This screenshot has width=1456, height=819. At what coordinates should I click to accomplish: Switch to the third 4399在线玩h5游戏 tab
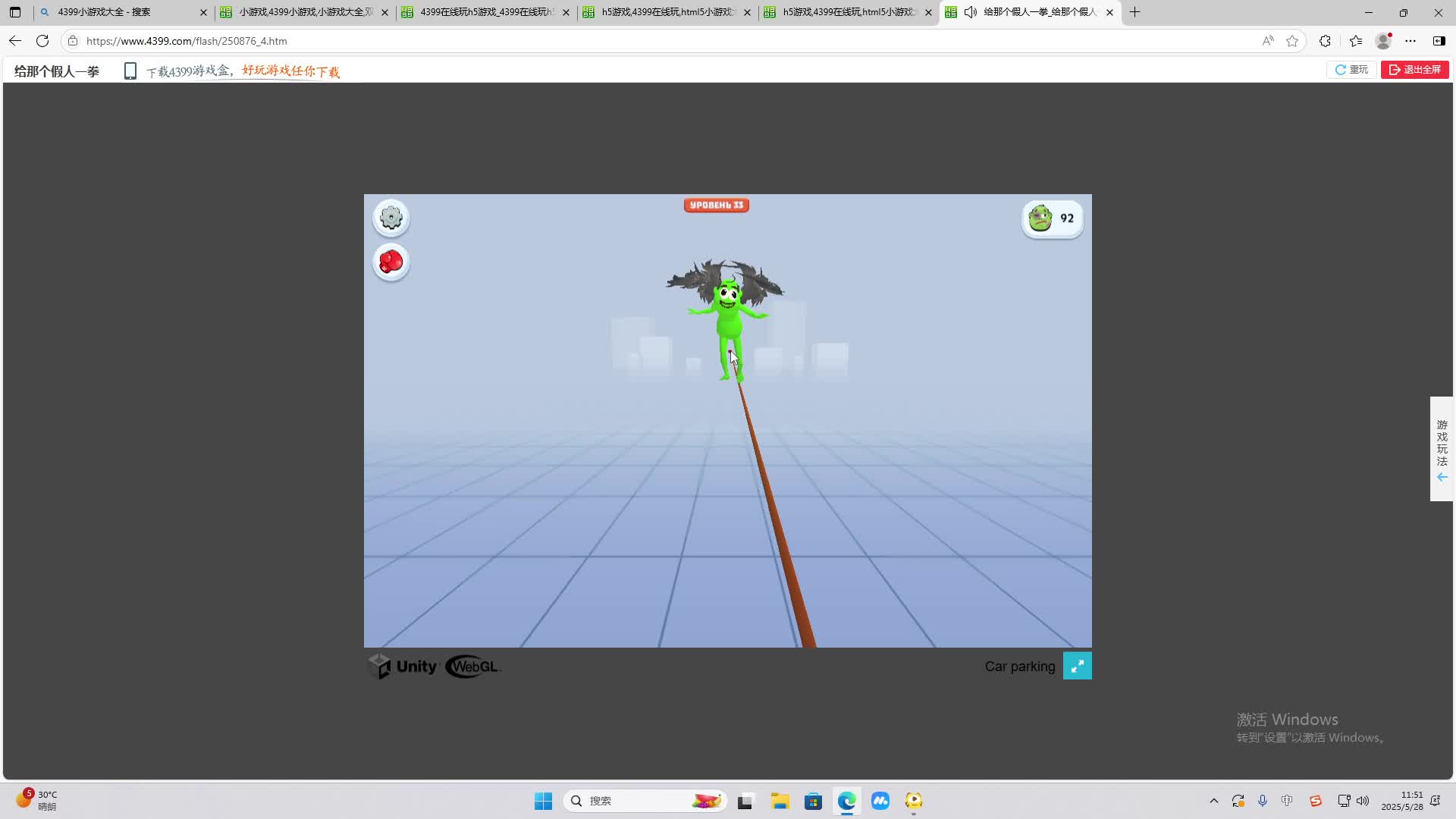pos(485,12)
